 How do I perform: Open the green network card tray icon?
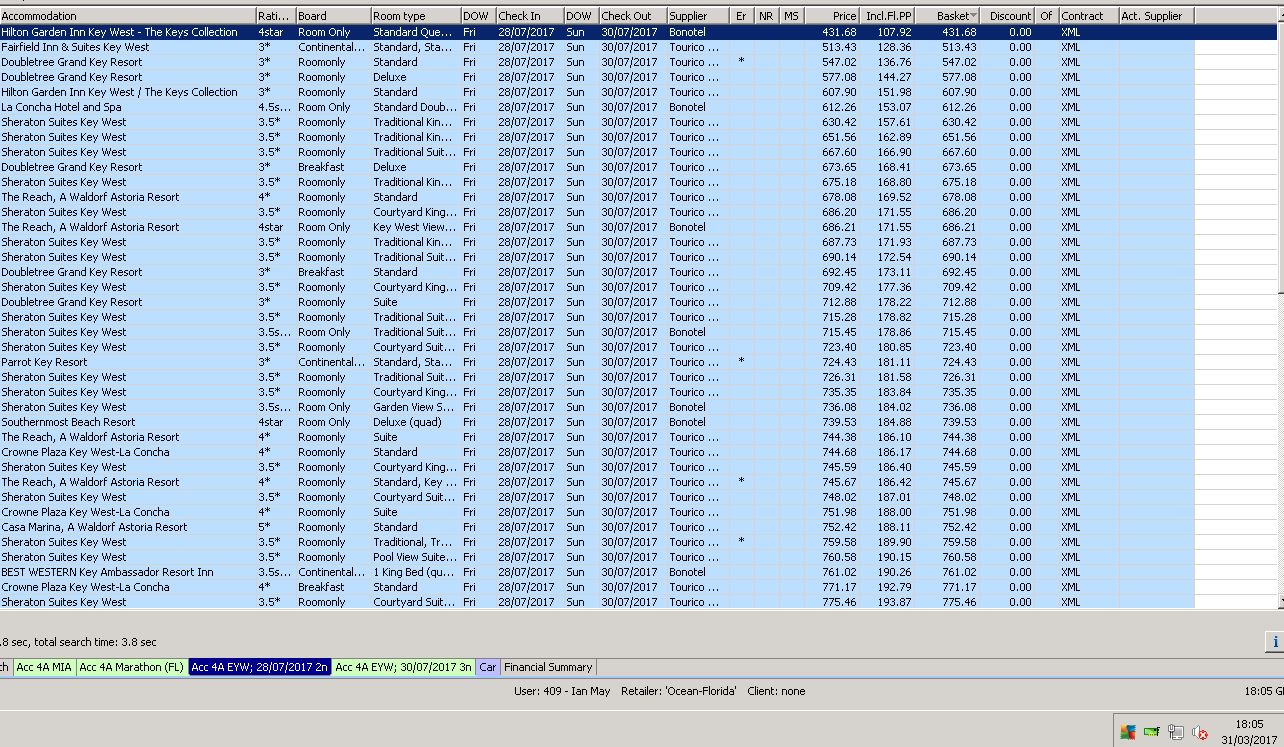1152,732
